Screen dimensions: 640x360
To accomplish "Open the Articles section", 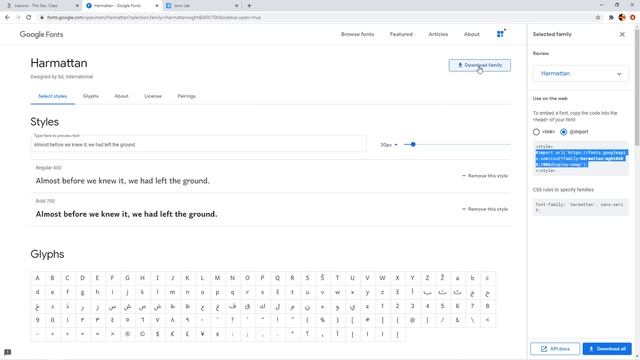I will 438,34.
